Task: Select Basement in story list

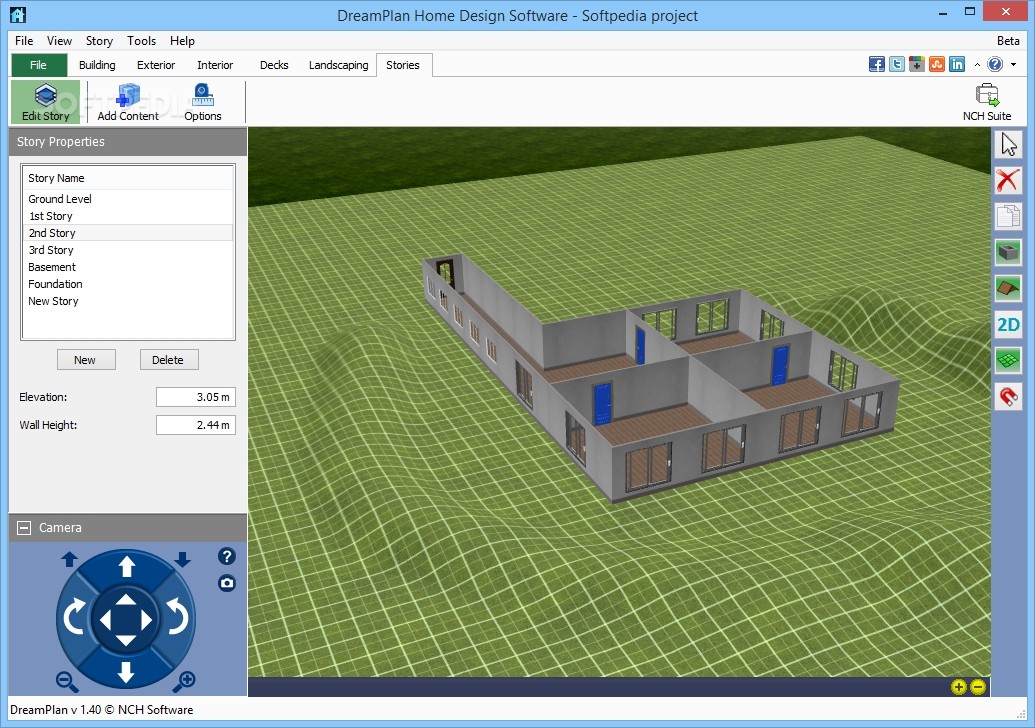Action: [128, 267]
